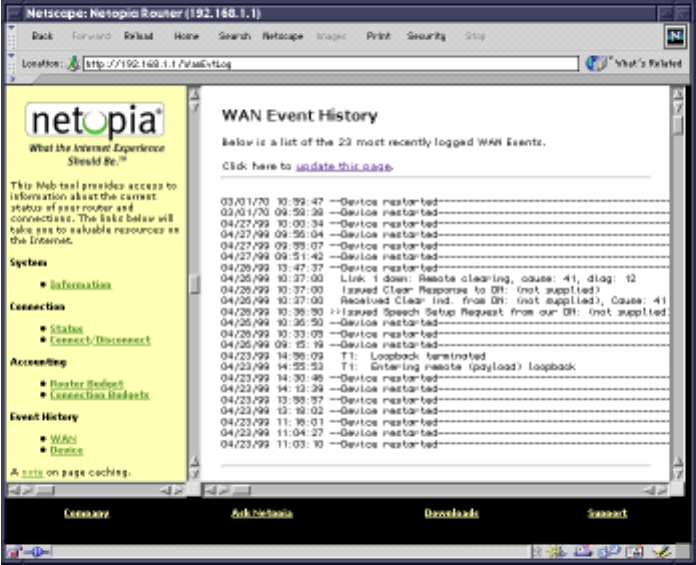This screenshot has height=565, width=696.
Task: Open the Router Budget link
Action: point(88,384)
